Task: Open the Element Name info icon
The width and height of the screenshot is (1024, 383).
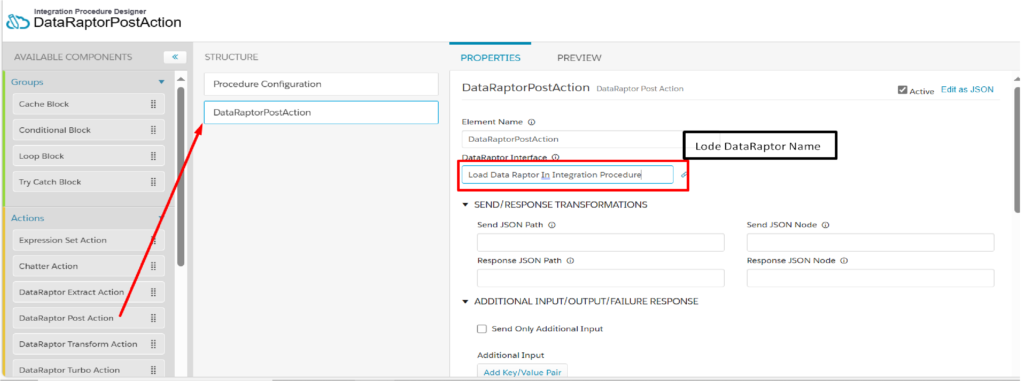Action: tap(531, 122)
